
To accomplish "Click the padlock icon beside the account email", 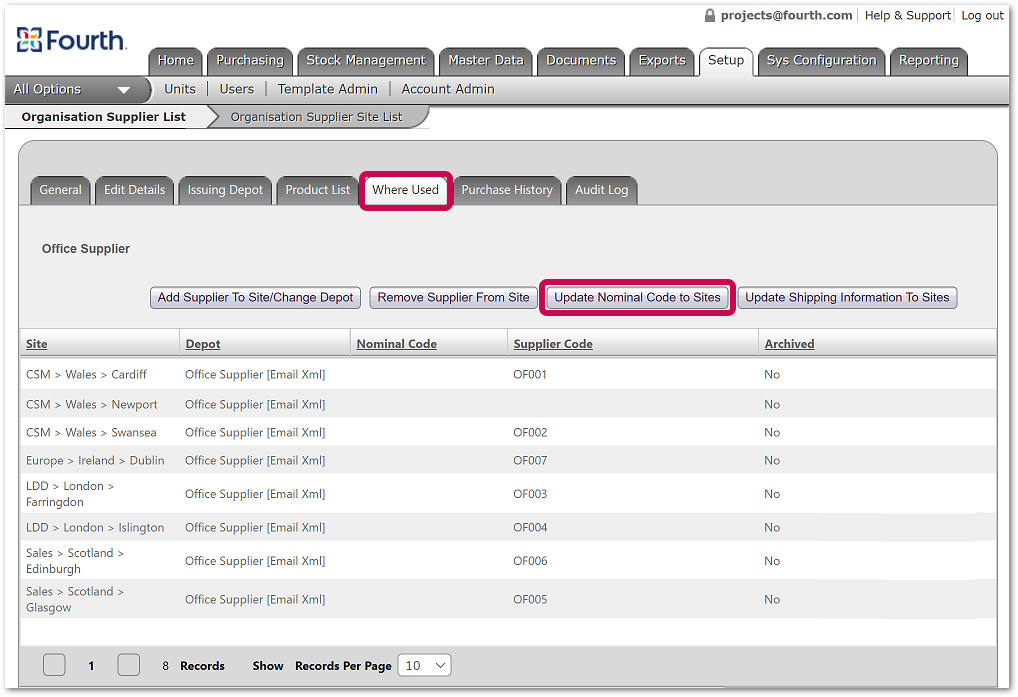I will (710, 15).
